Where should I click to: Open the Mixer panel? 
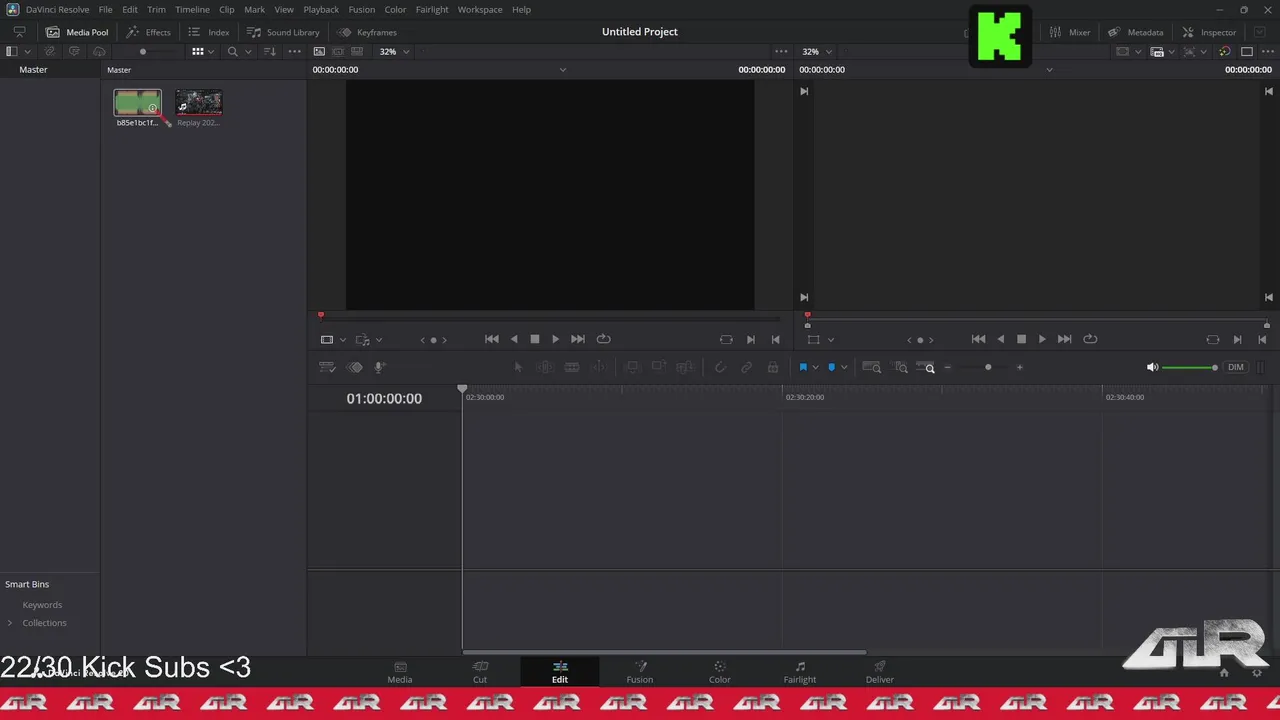pos(1069,32)
